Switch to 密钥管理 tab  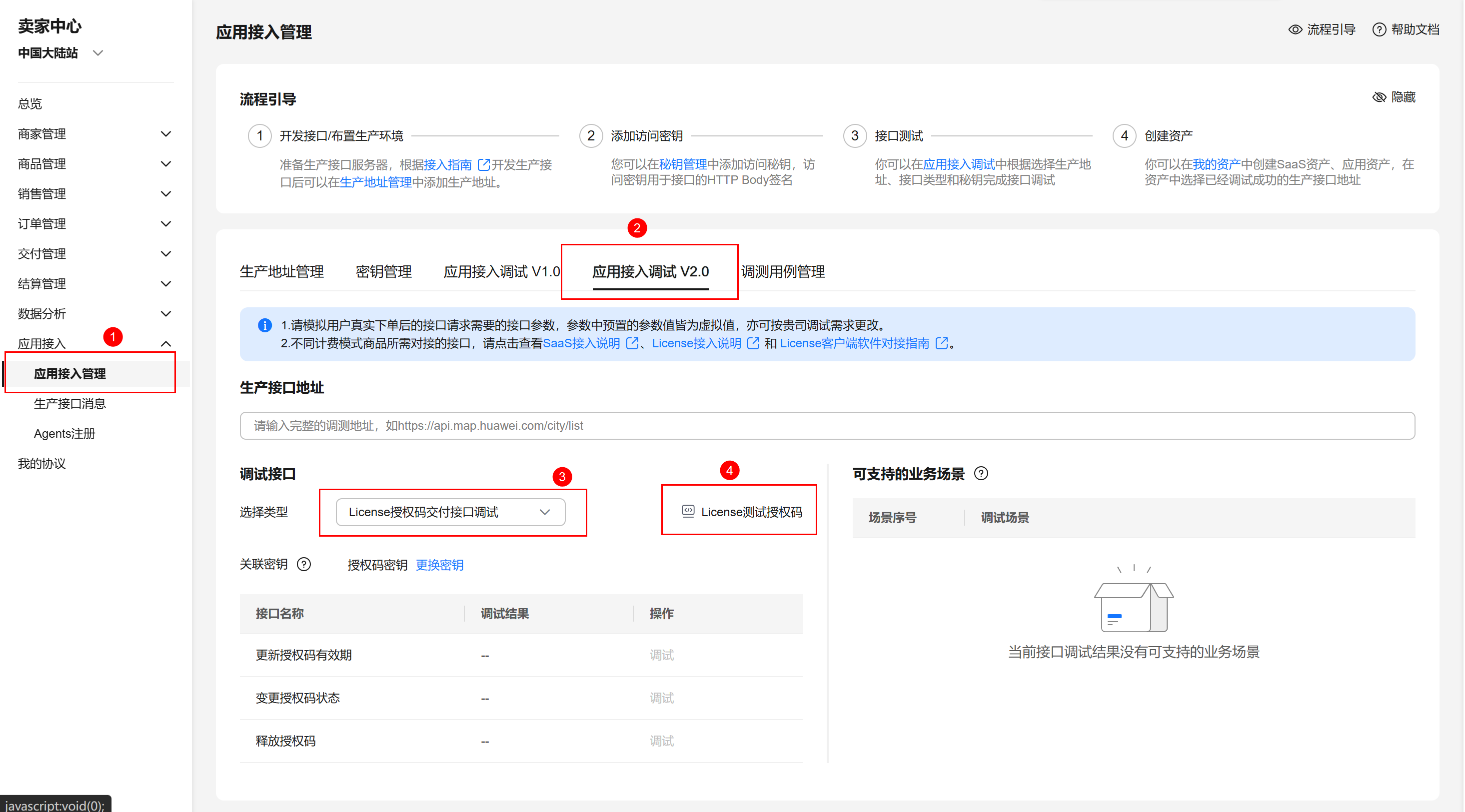(x=383, y=272)
